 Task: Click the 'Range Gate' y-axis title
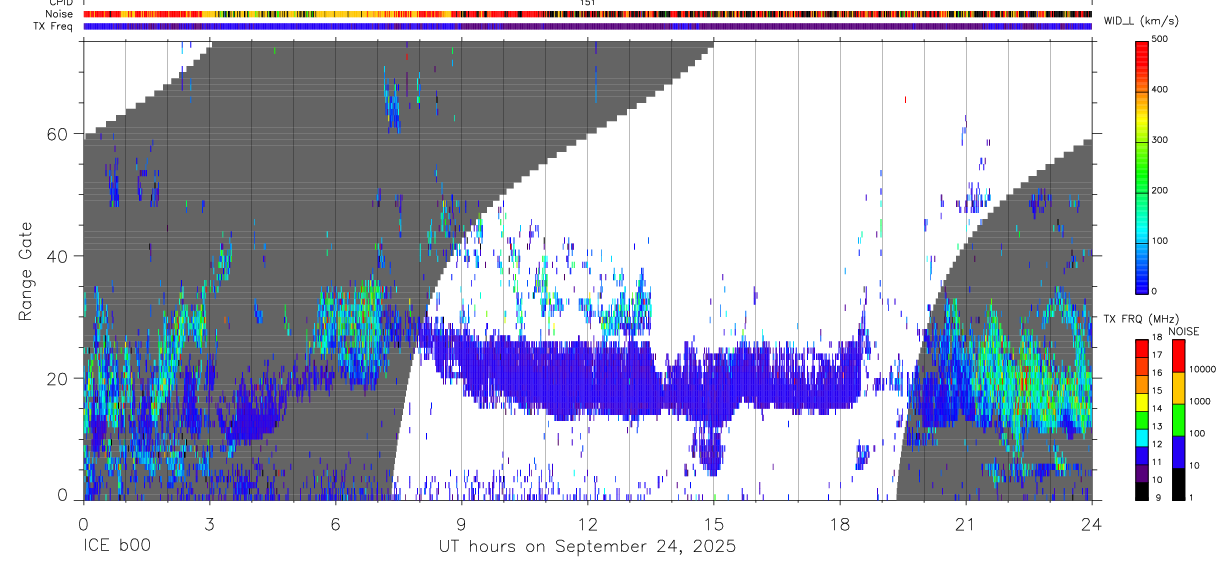(x=25, y=271)
